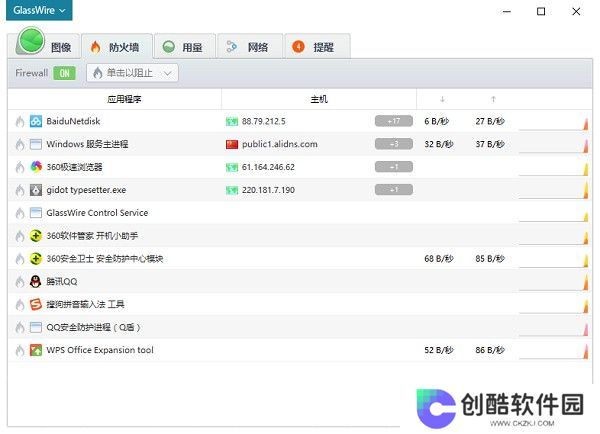Click the BaiduNetdisk app icon
600x434 pixels.
[x=36, y=121]
